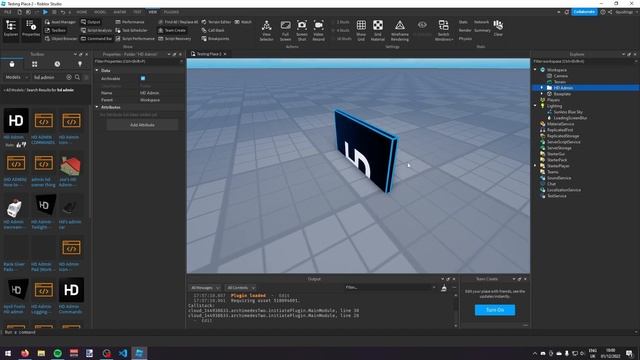Click the Toolbox search field
The image size is (640, 360).
[x=49, y=77]
